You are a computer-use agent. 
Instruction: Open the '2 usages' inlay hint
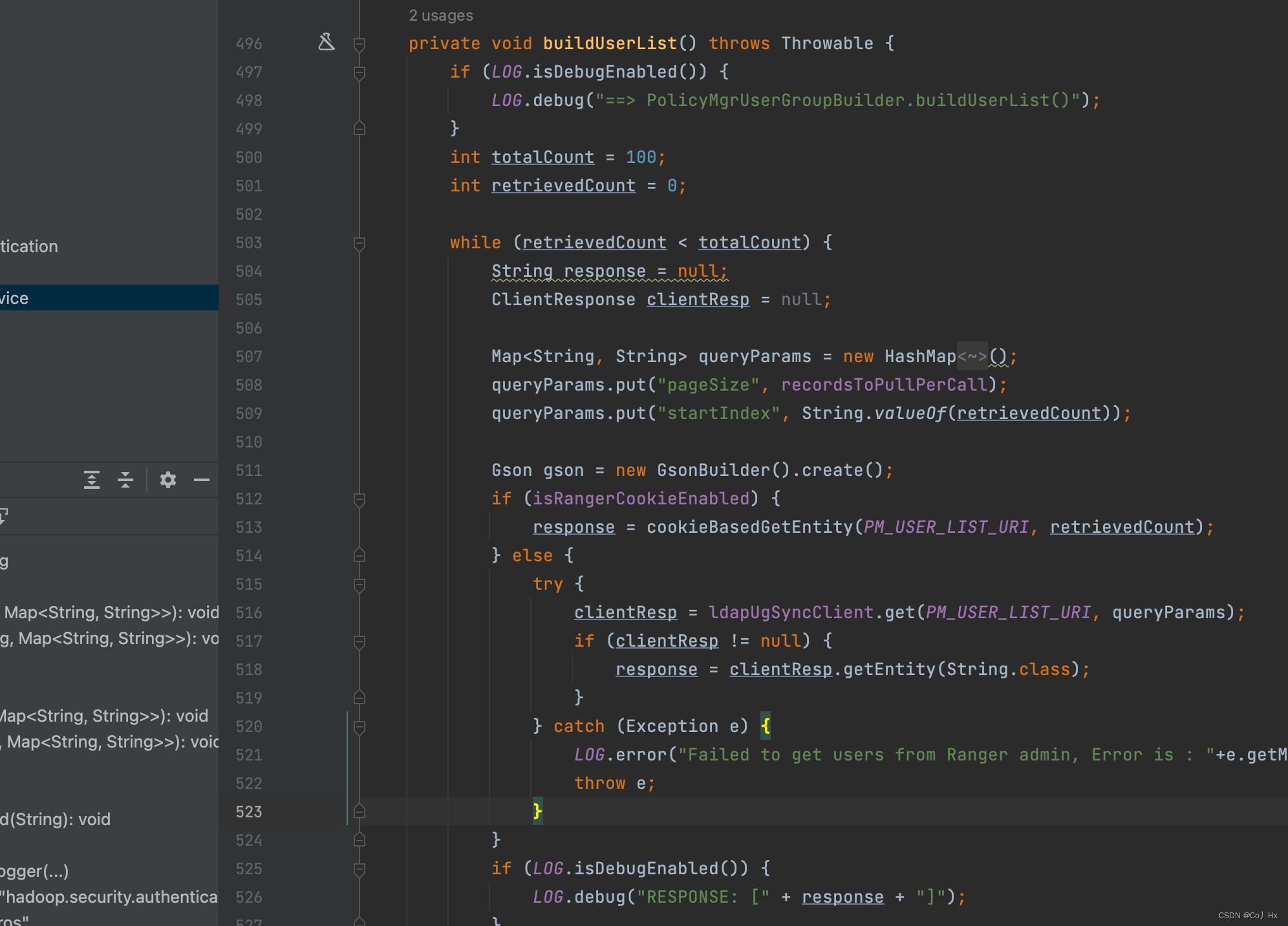441,16
